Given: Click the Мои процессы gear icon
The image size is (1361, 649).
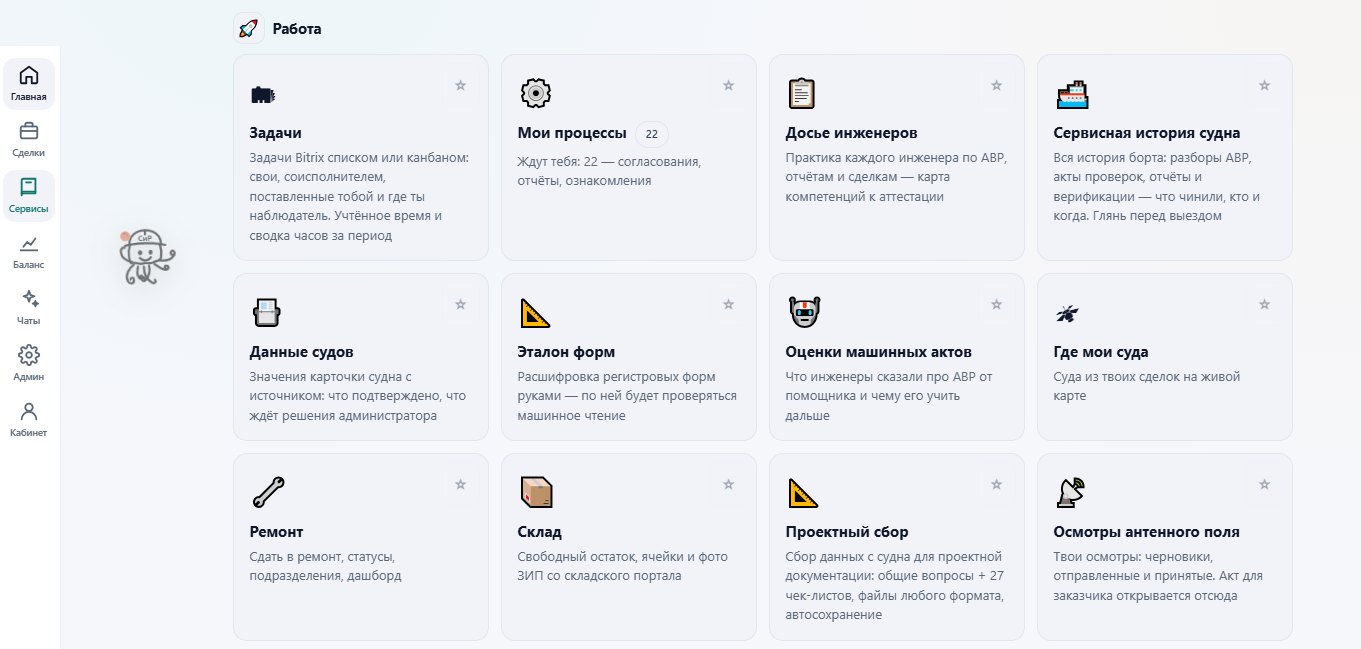Looking at the screenshot, I should (536, 93).
